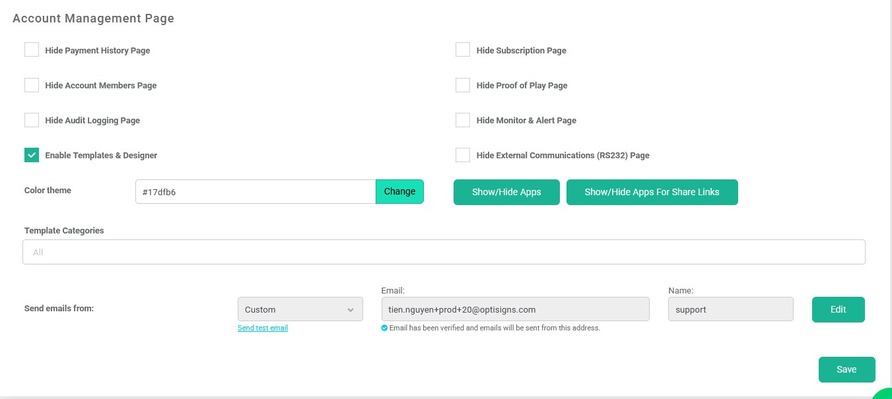Image resolution: width=892 pixels, height=399 pixels.
Task: Uncheck Enable Templates & Designer
Action: [x=31, y=155]
